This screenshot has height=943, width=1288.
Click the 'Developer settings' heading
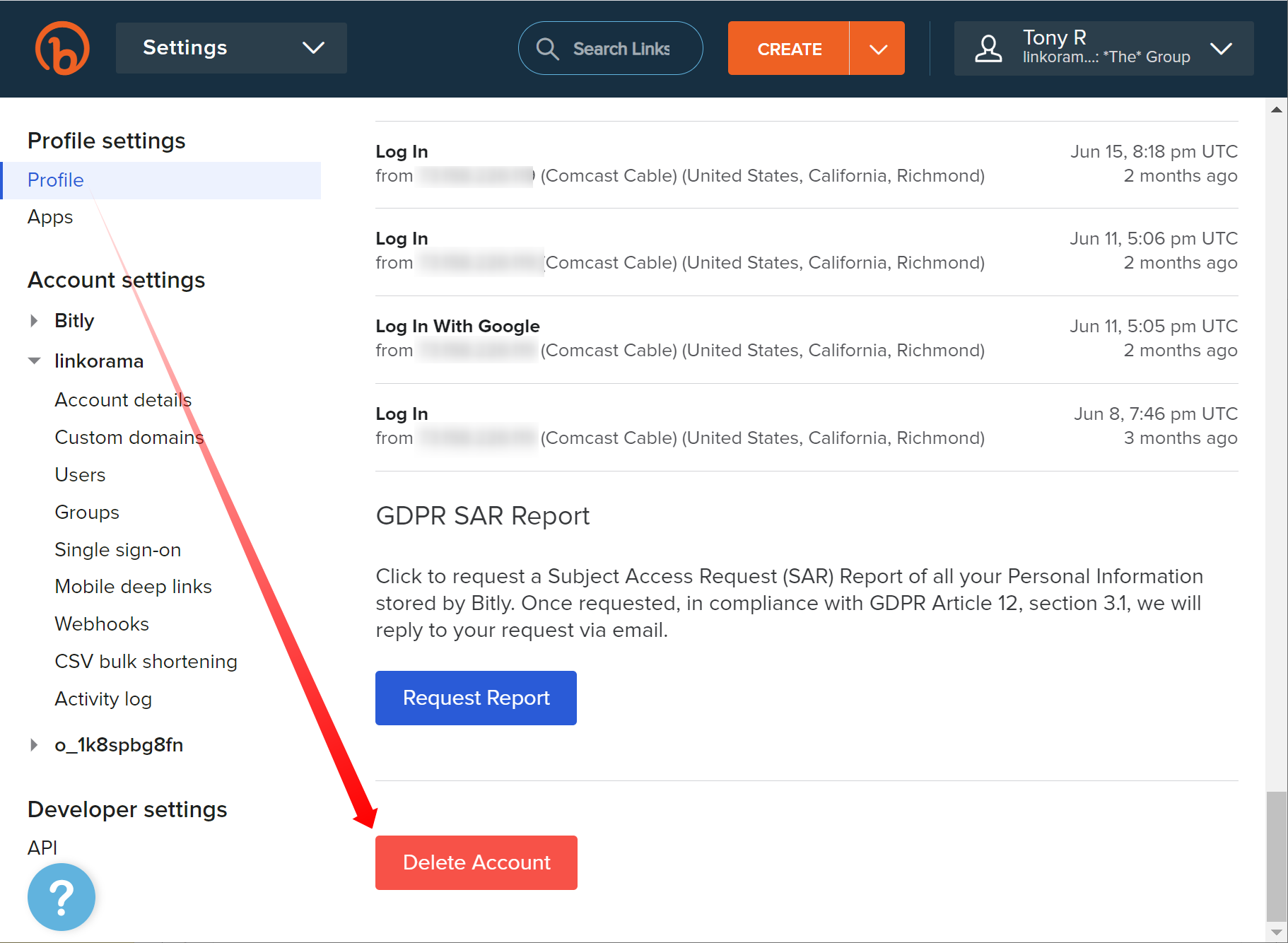pos(127,809)
